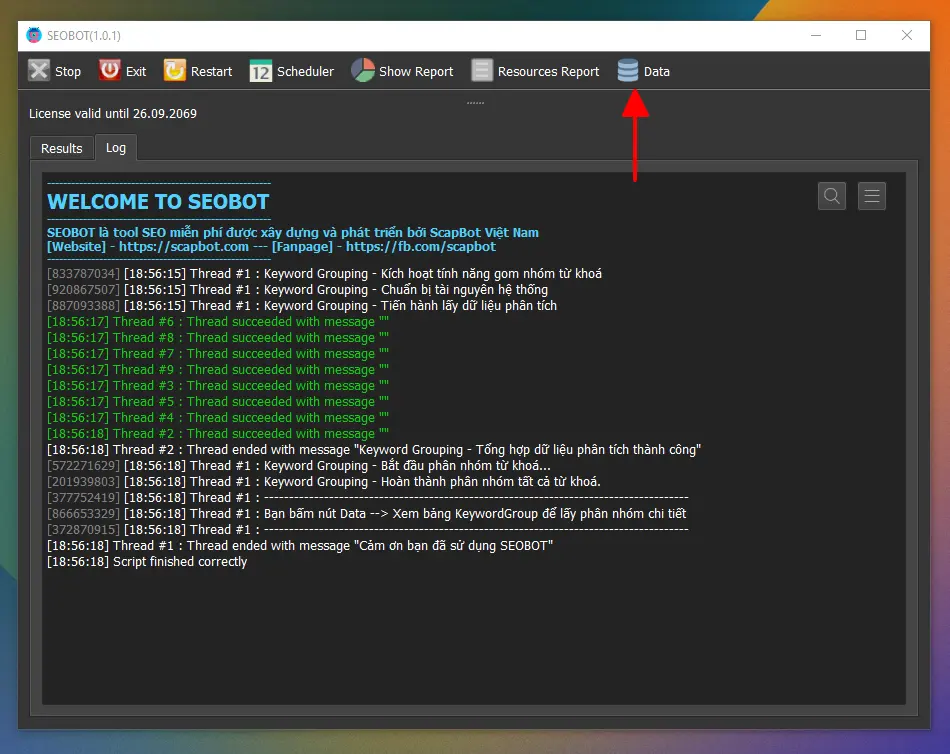Image resolution: width=950 pixels, height=754 pixels.
Task: Click the Thread #6 succeeded log line
Action: pyautogui.click(x=218, y=322)
